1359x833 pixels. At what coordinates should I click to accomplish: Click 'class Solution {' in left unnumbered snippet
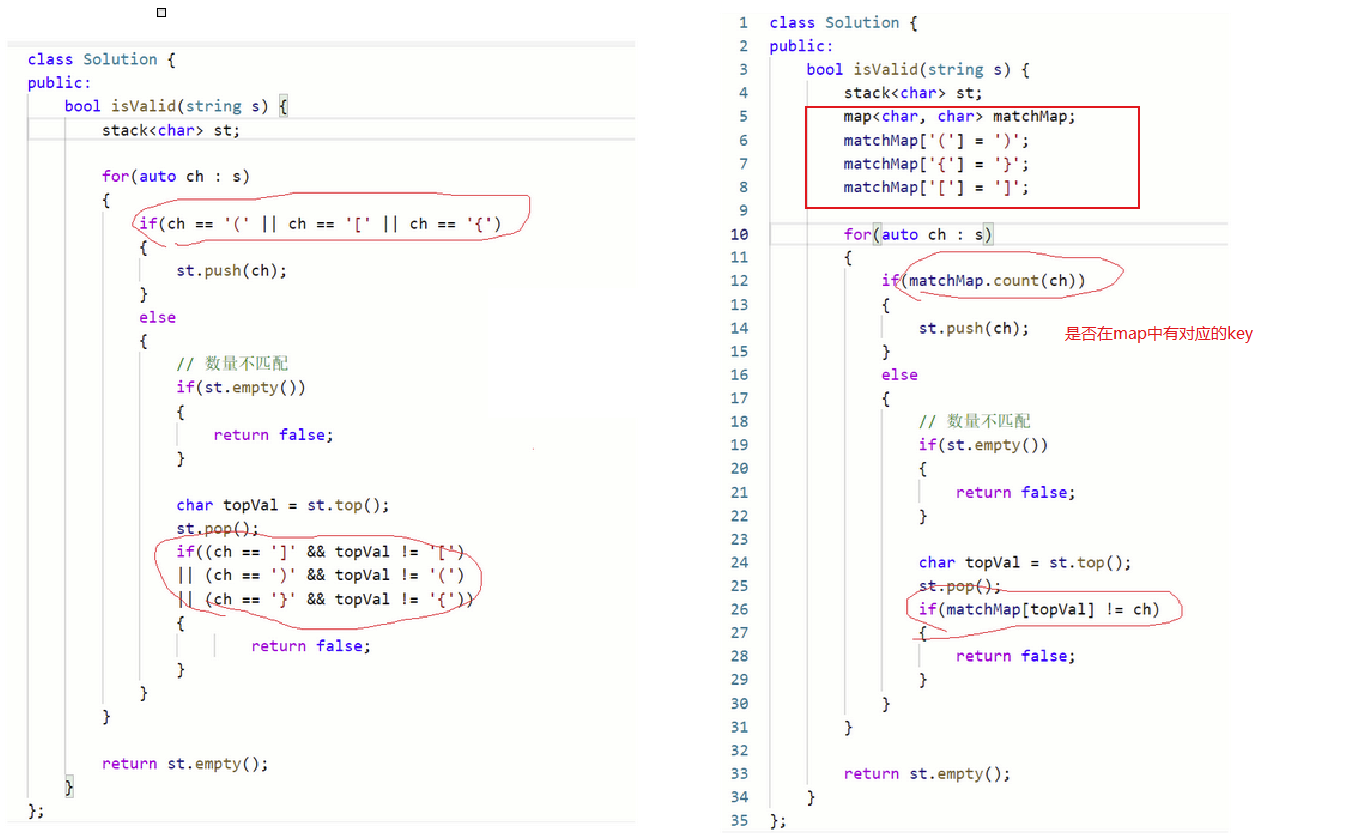click(x=102, y=59)
